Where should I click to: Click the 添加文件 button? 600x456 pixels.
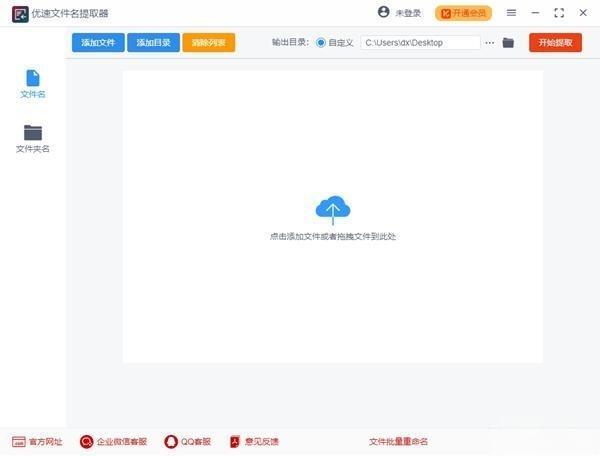pos(98,43)
